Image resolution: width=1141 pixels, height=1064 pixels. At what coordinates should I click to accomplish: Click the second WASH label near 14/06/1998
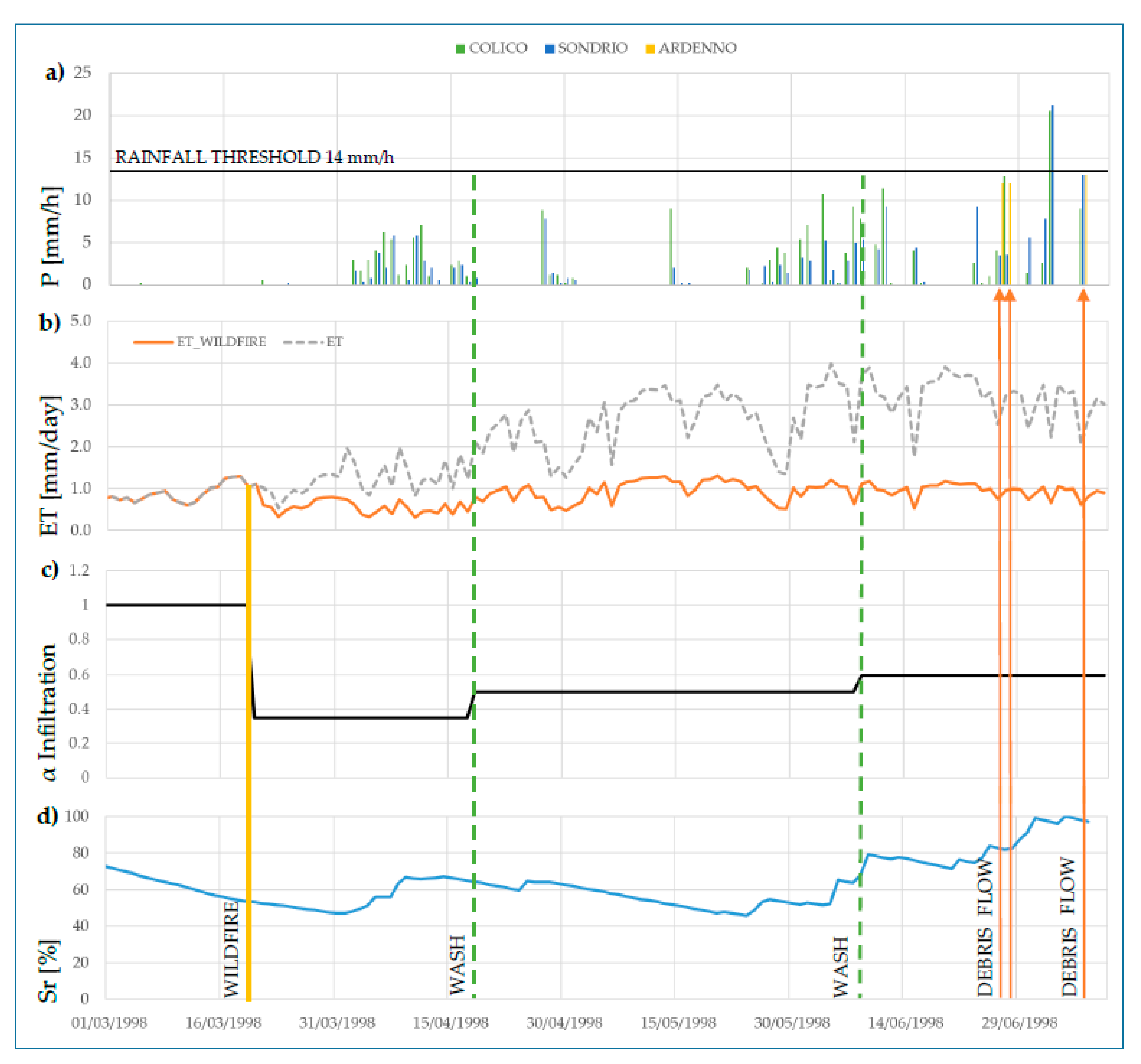point(841,967)
